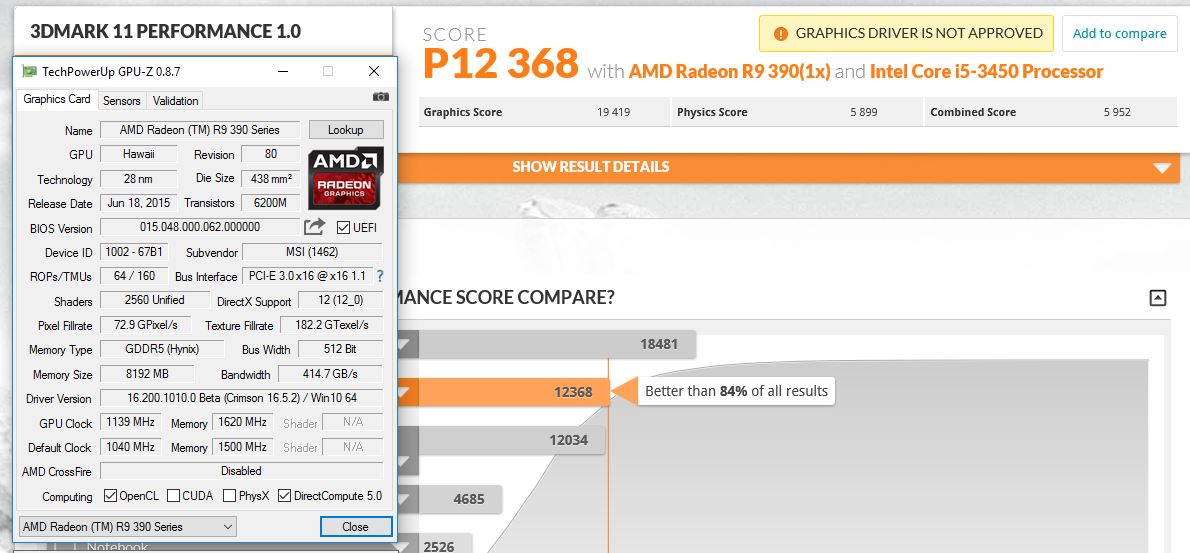Expand Show Result Details arrow
1190x553 pixels.
[x=1161, y=168]
